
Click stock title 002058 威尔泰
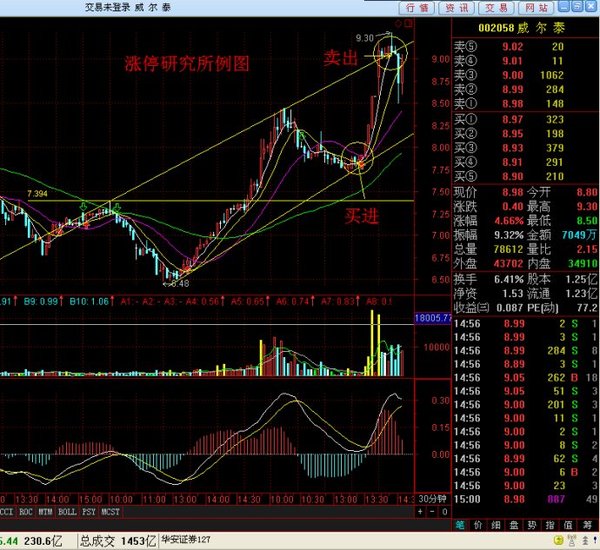click(x=521, y=28)
